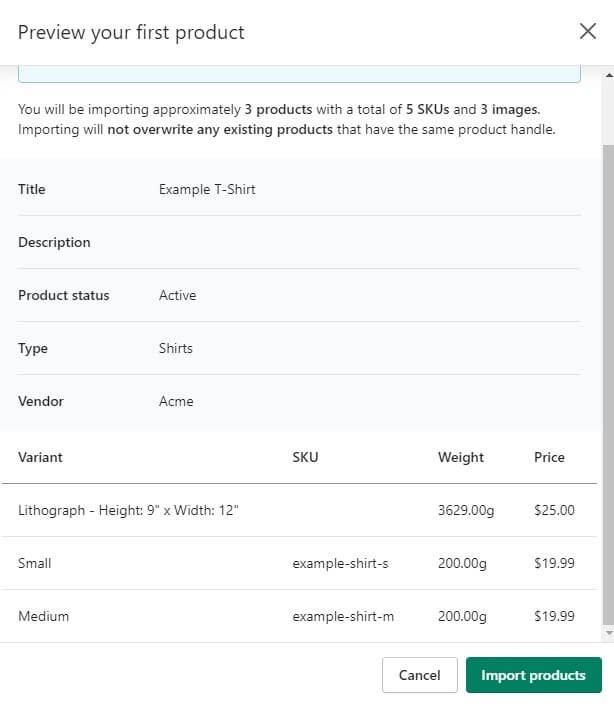
Task: Select the Lithograph variant row
Action: [128, 510]
